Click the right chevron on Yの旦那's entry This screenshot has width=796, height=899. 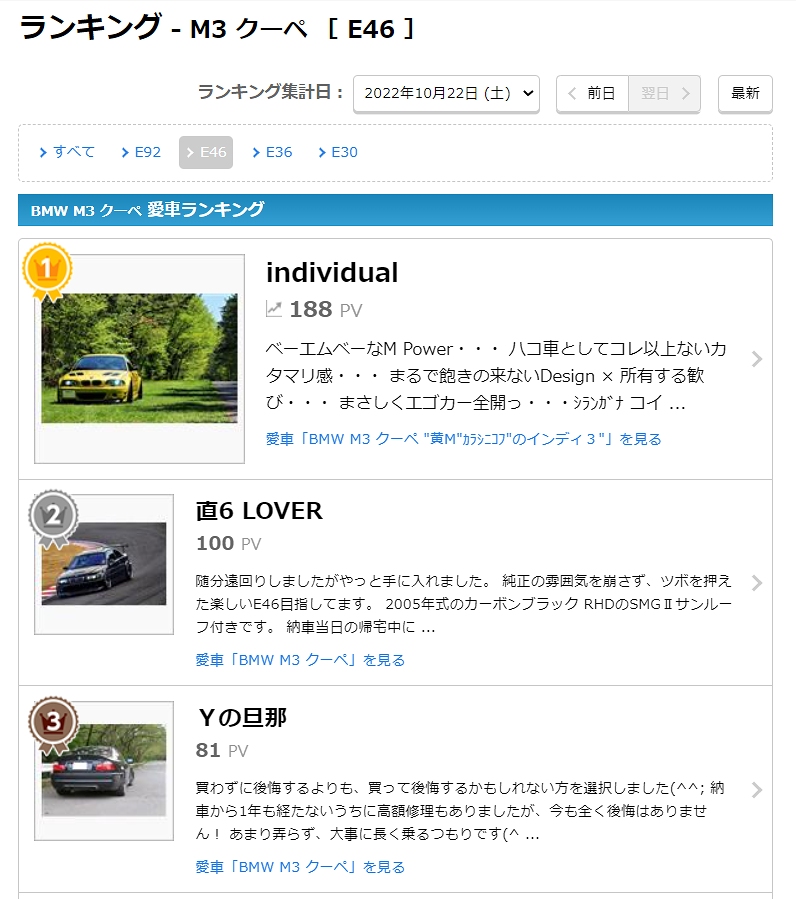point(757,789)
